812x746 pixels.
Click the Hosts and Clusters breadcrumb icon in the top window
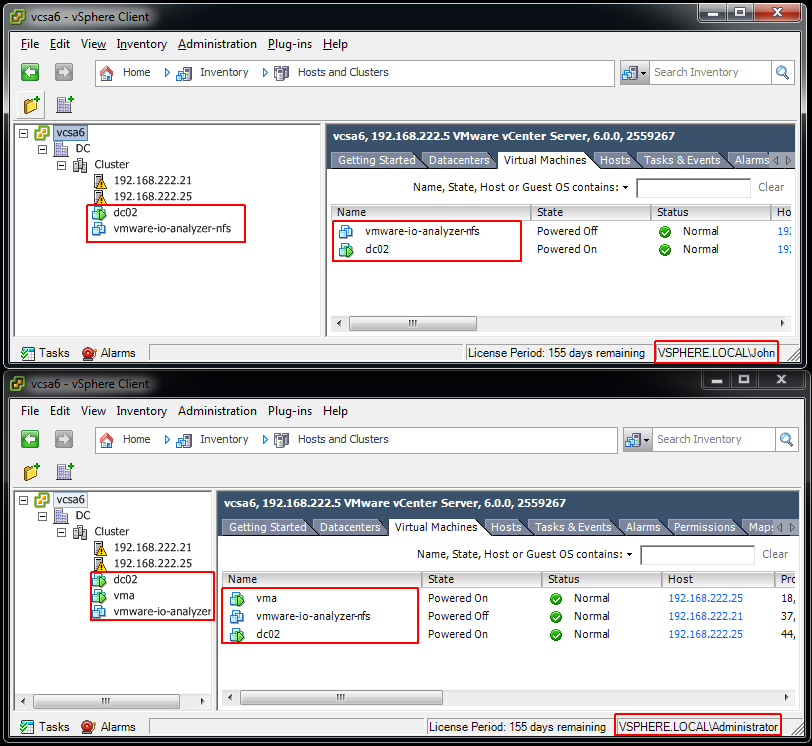point(281,73)
